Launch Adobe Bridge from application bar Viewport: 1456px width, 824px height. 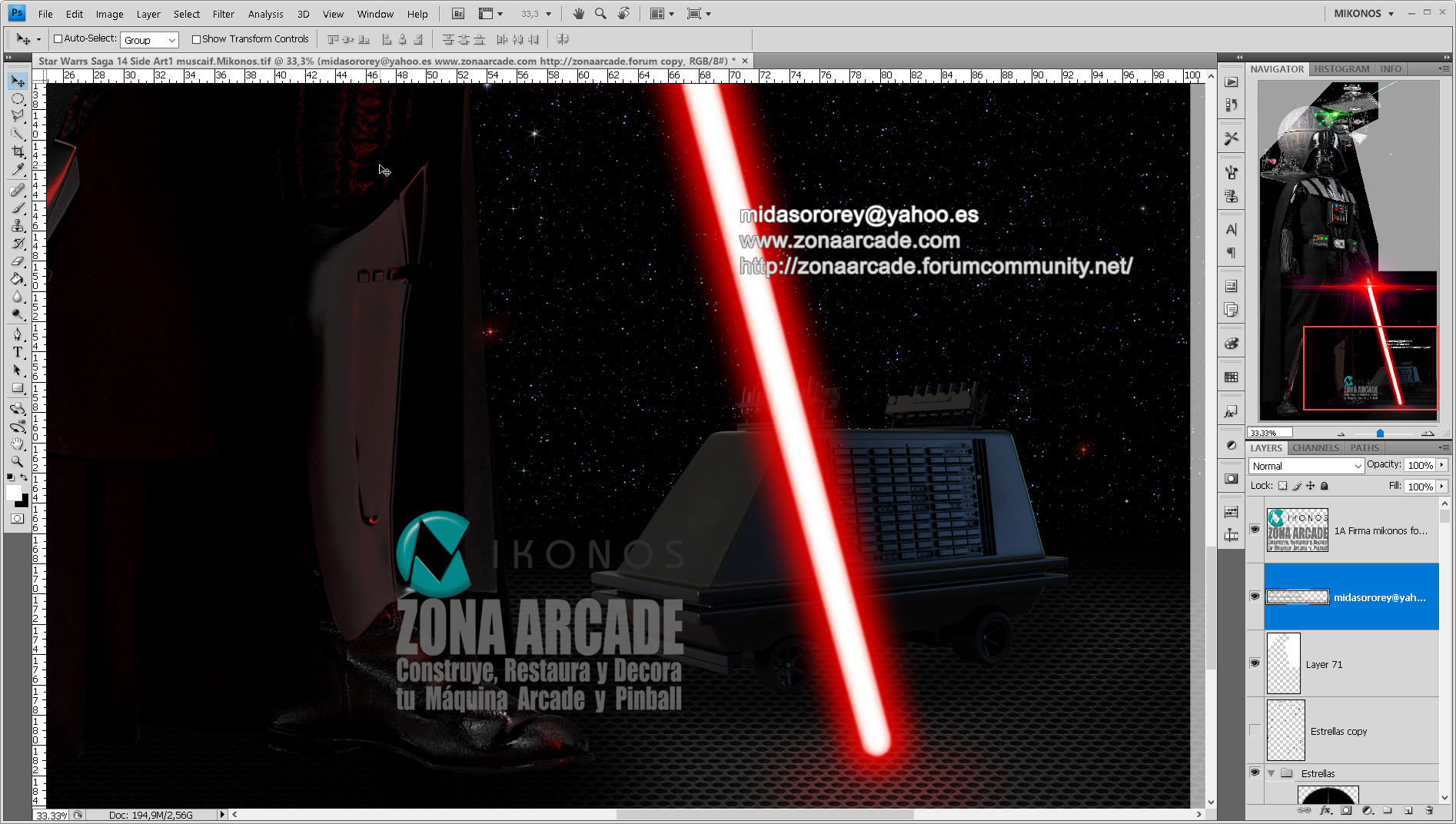(x=458, y=14)
